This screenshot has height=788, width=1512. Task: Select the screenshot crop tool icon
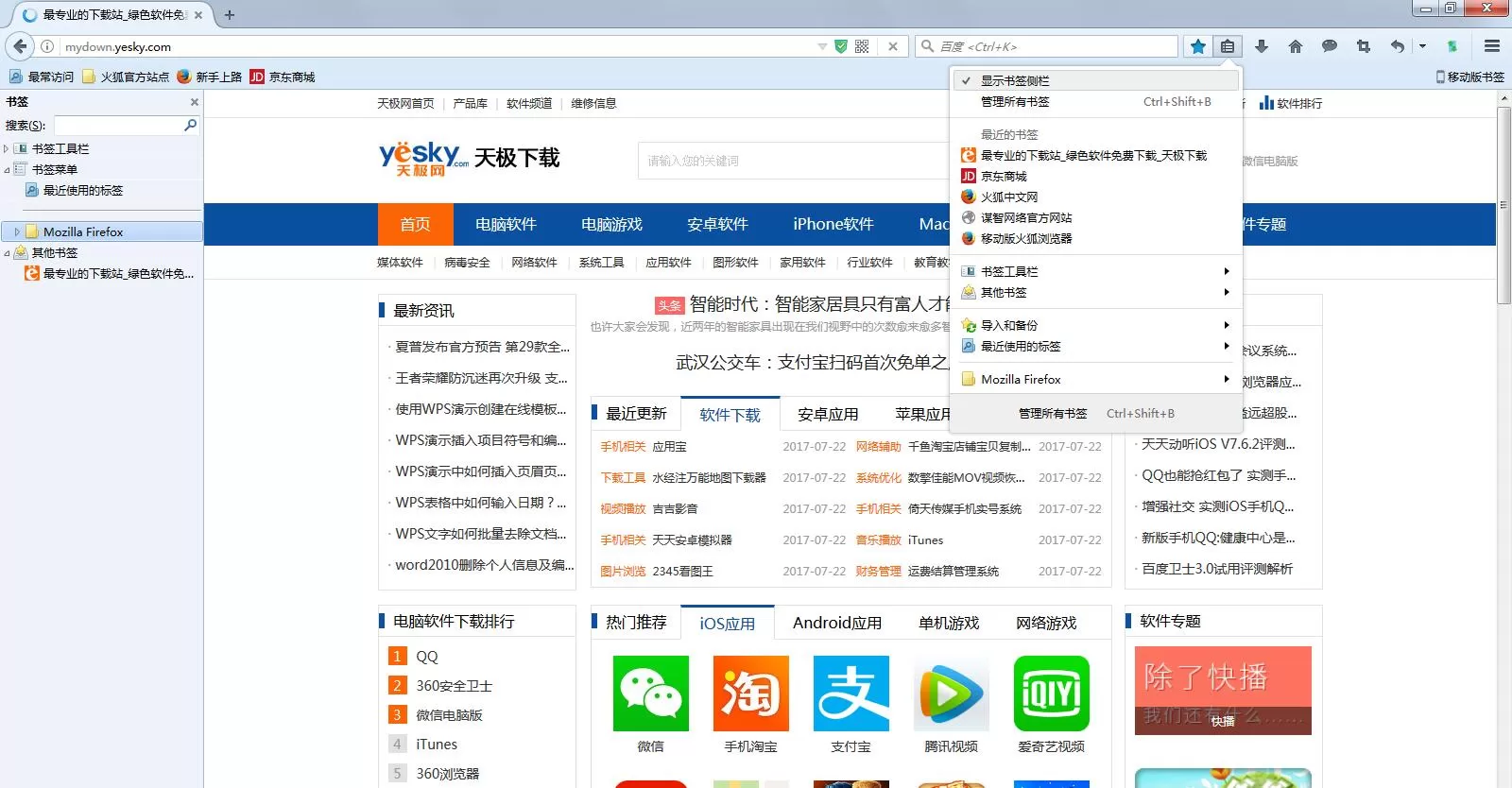[x=1363, y=46]
